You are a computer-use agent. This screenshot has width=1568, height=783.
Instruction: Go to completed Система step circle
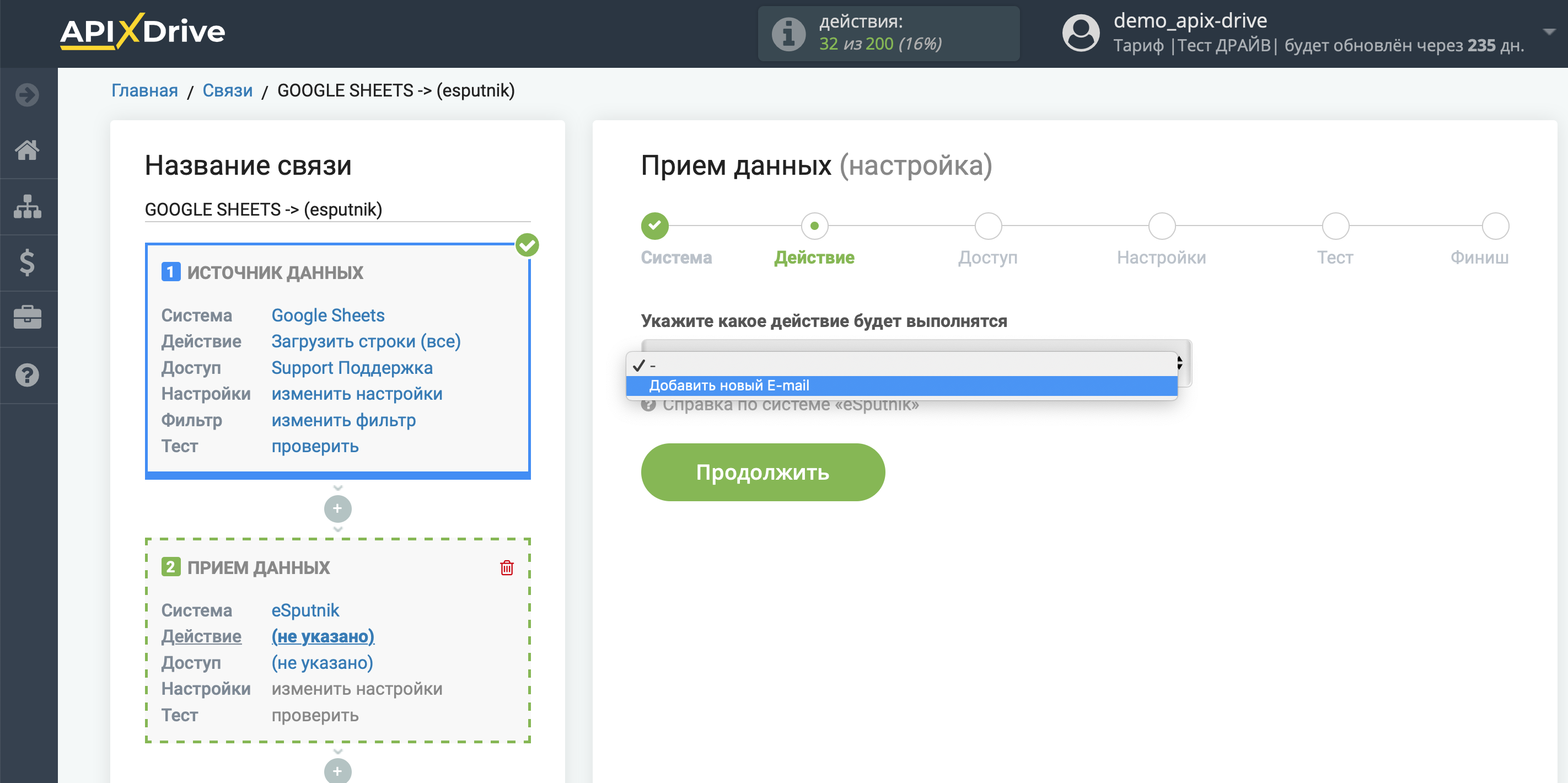[x=655, y=226]
